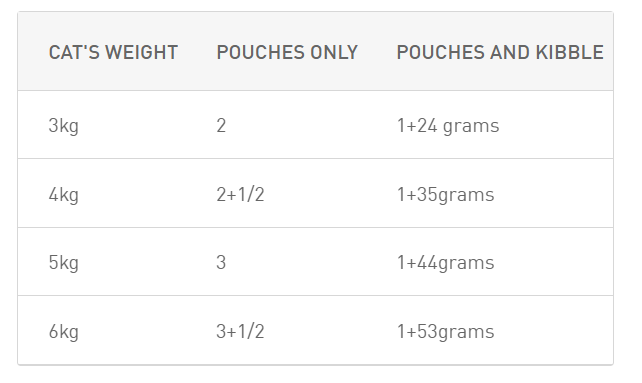The height and width of the screenshot is (383, 642).
Task: Select pouches-only value 2 for 3kg
Action: (221, 125)
